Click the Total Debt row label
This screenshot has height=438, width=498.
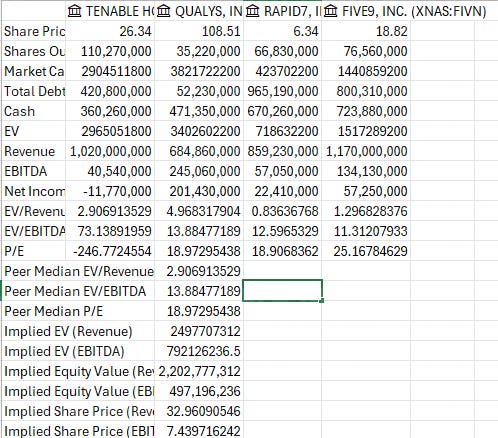(34, 91)
